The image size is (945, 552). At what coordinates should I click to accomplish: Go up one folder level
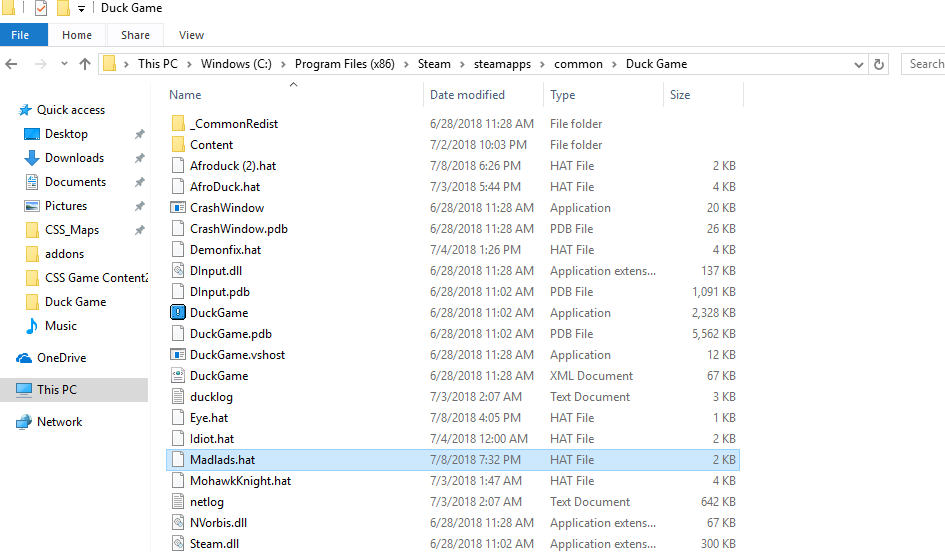[x=85, y=64]
